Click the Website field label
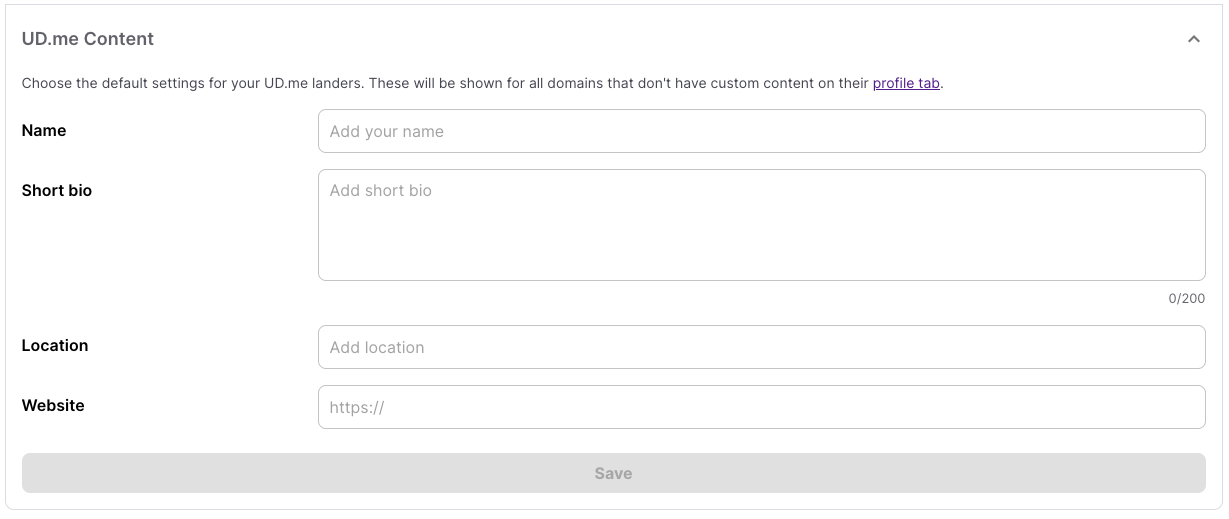This screenshot has height=519, width=1229. click(53, 406)
